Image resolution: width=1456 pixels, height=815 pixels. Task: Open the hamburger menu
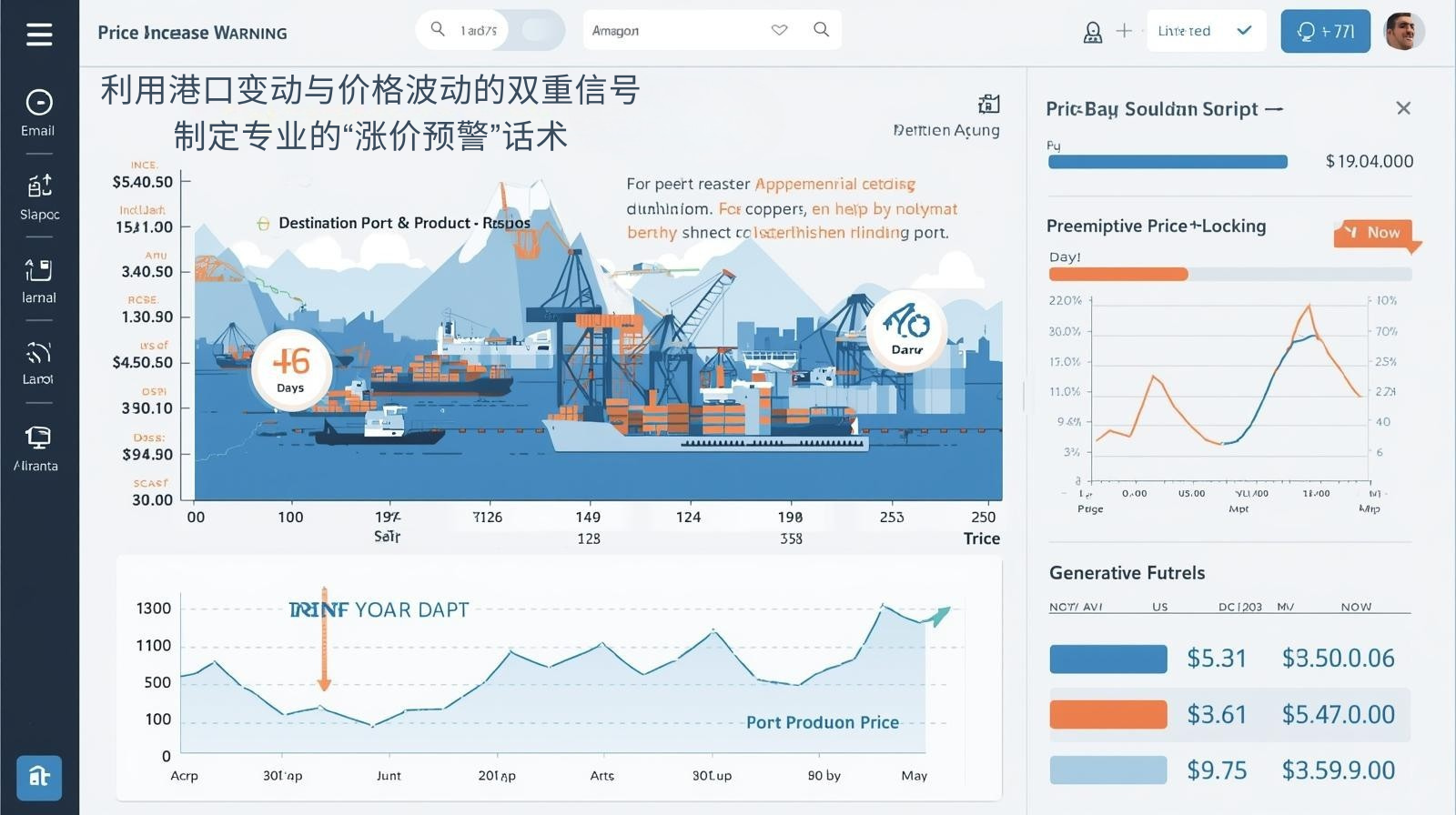(39, 35)
